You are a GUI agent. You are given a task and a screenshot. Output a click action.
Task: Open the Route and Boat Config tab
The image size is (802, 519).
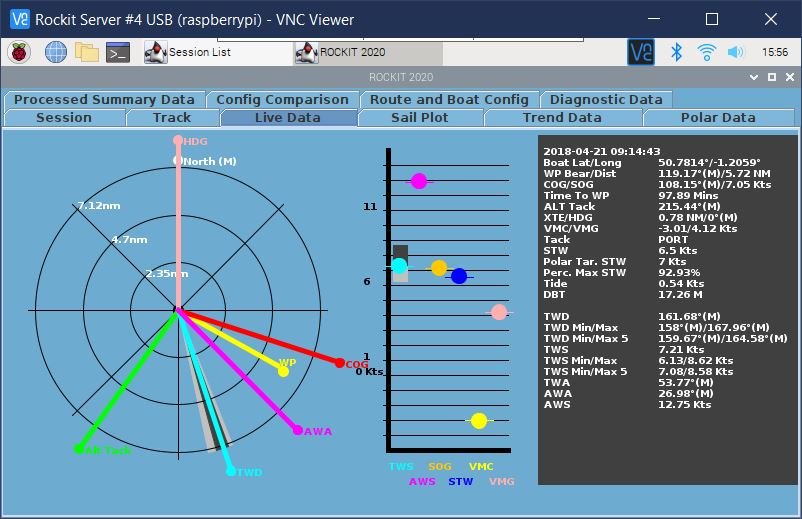tap(449, 99)
